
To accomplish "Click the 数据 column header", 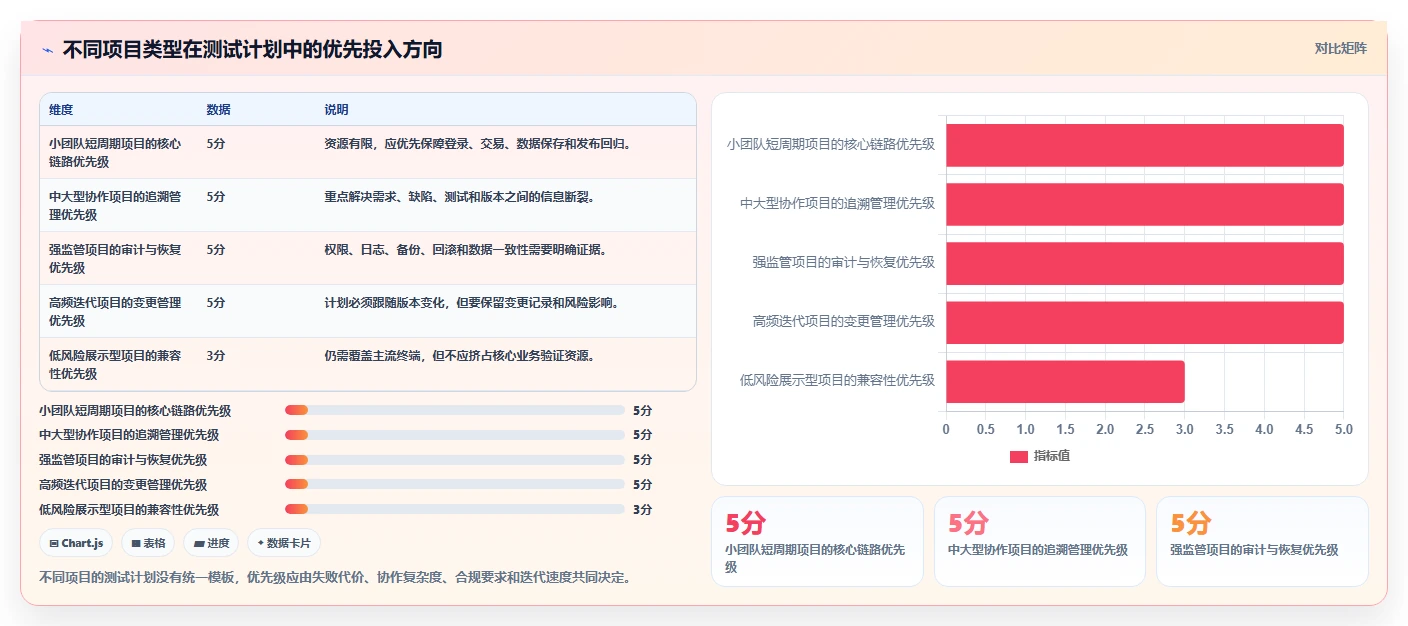I will coord(219,109).
